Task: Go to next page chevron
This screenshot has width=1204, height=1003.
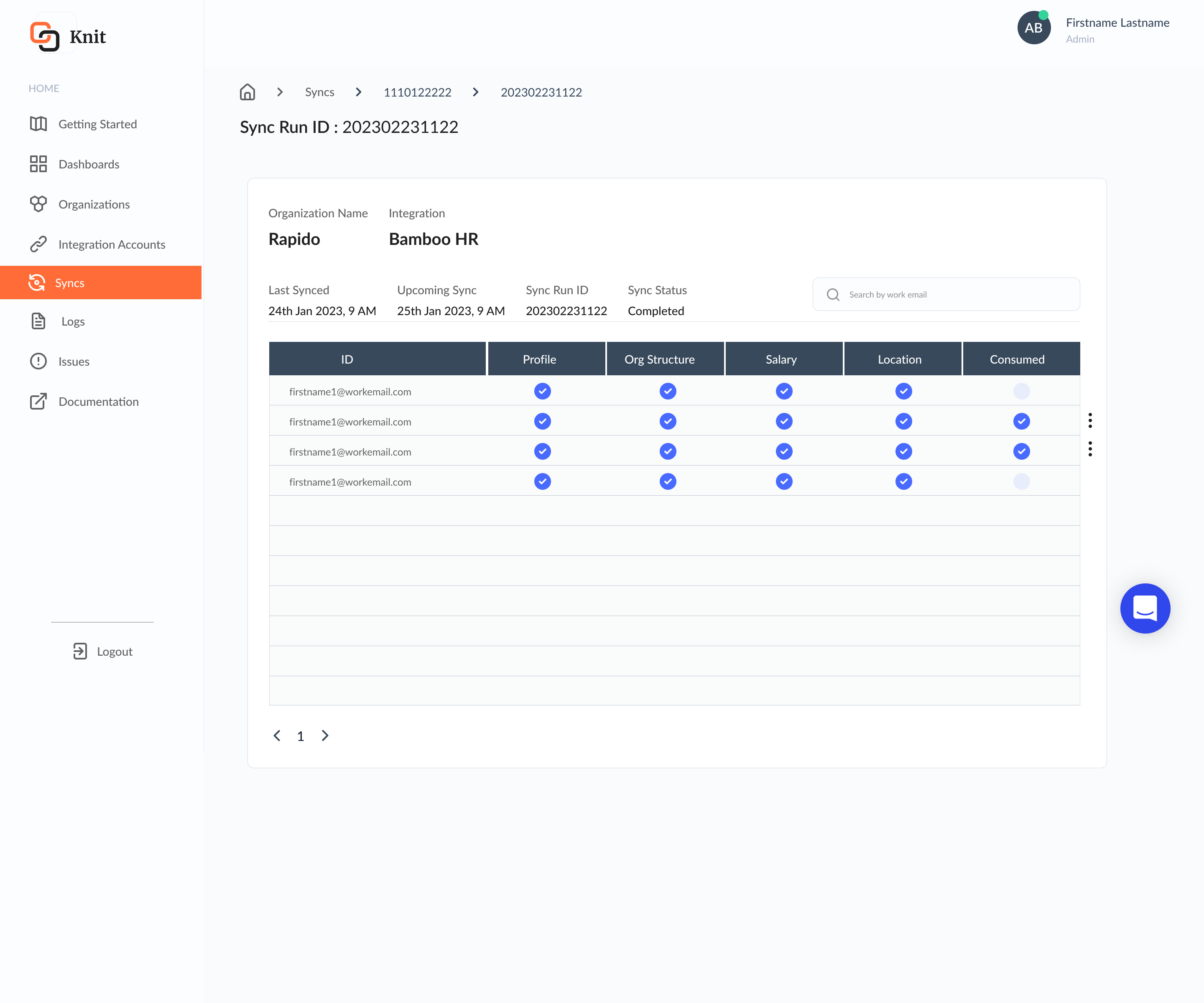Action: coord(325,736)
